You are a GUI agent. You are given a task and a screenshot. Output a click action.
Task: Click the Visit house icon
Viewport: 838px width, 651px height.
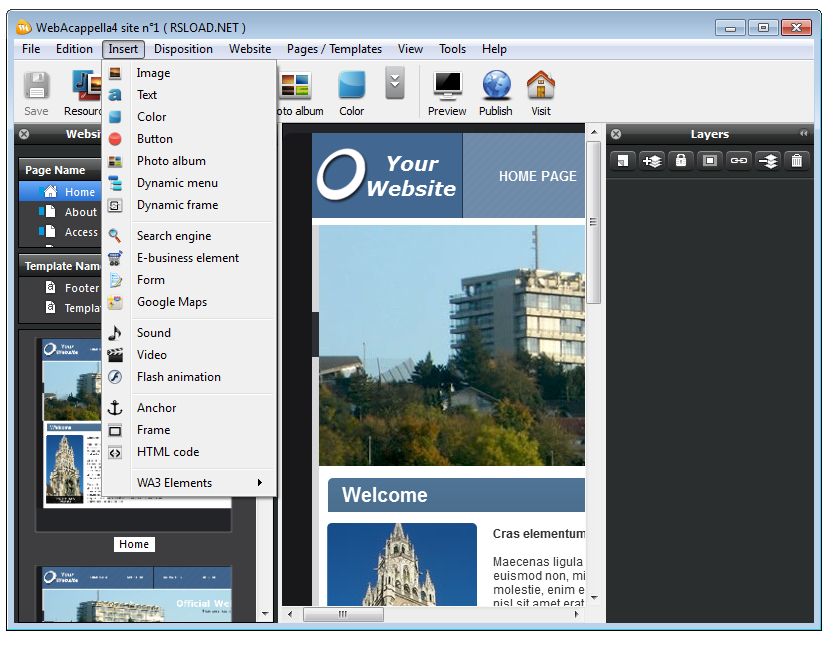click(x=541, y=86)
